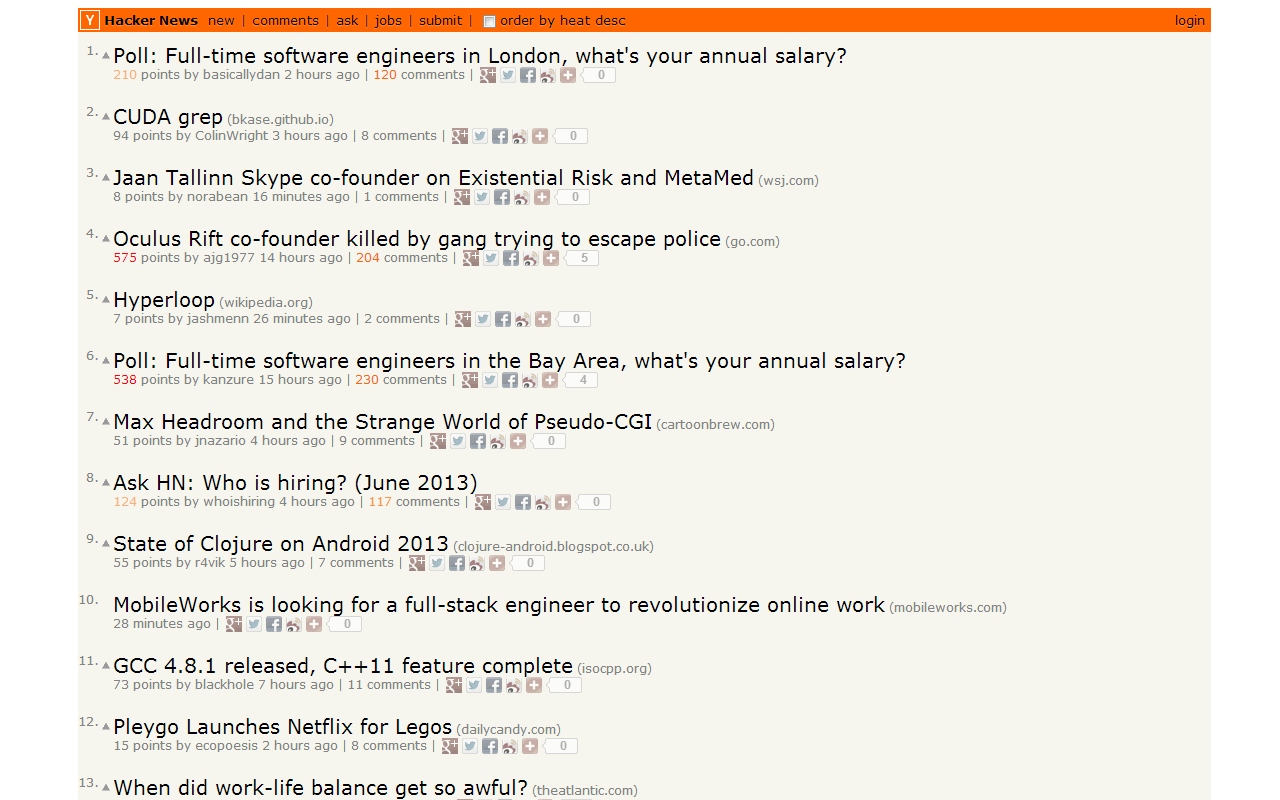This screenshot has height=800, width=1280.
Task: View user ColinWright's profile
Action: click(x=231, y=136)
